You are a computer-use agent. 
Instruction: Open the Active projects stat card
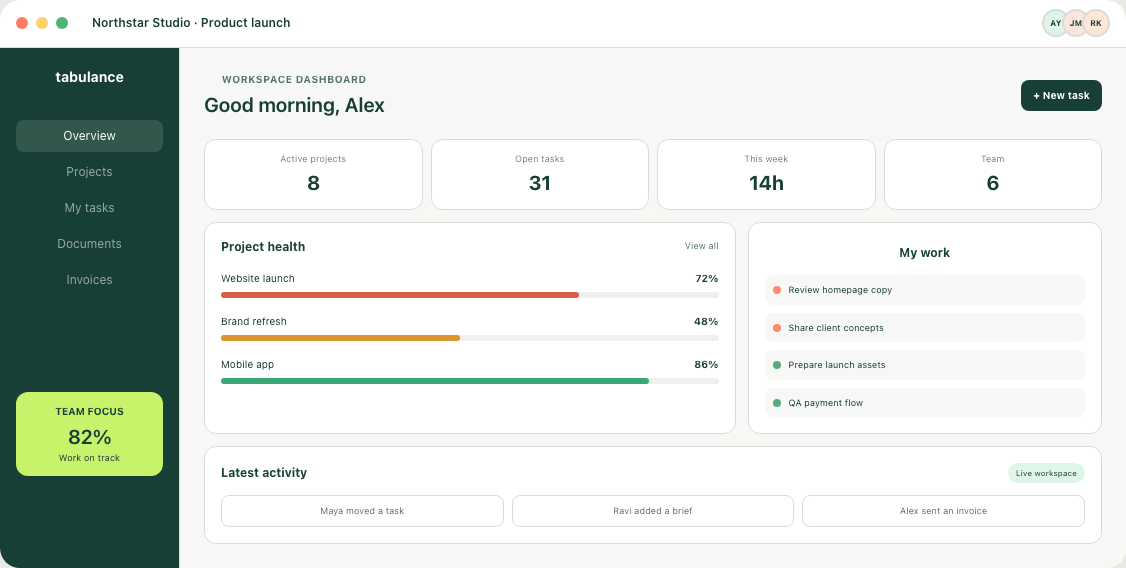[x=313, y=174]
